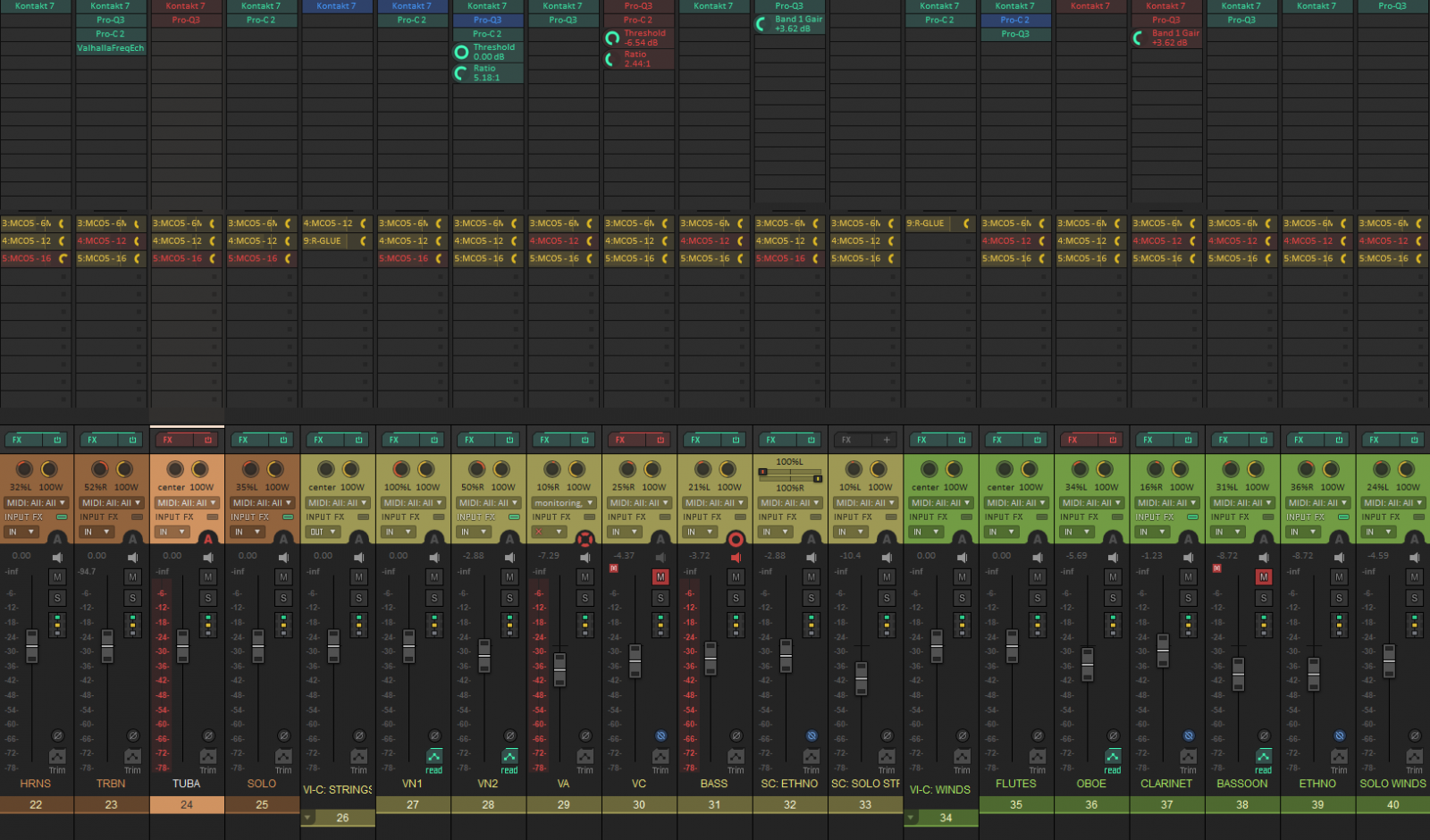1430x840 pixels.
Task: Click the speaker output icon on HRNS strip
Action: pos(56,556)
